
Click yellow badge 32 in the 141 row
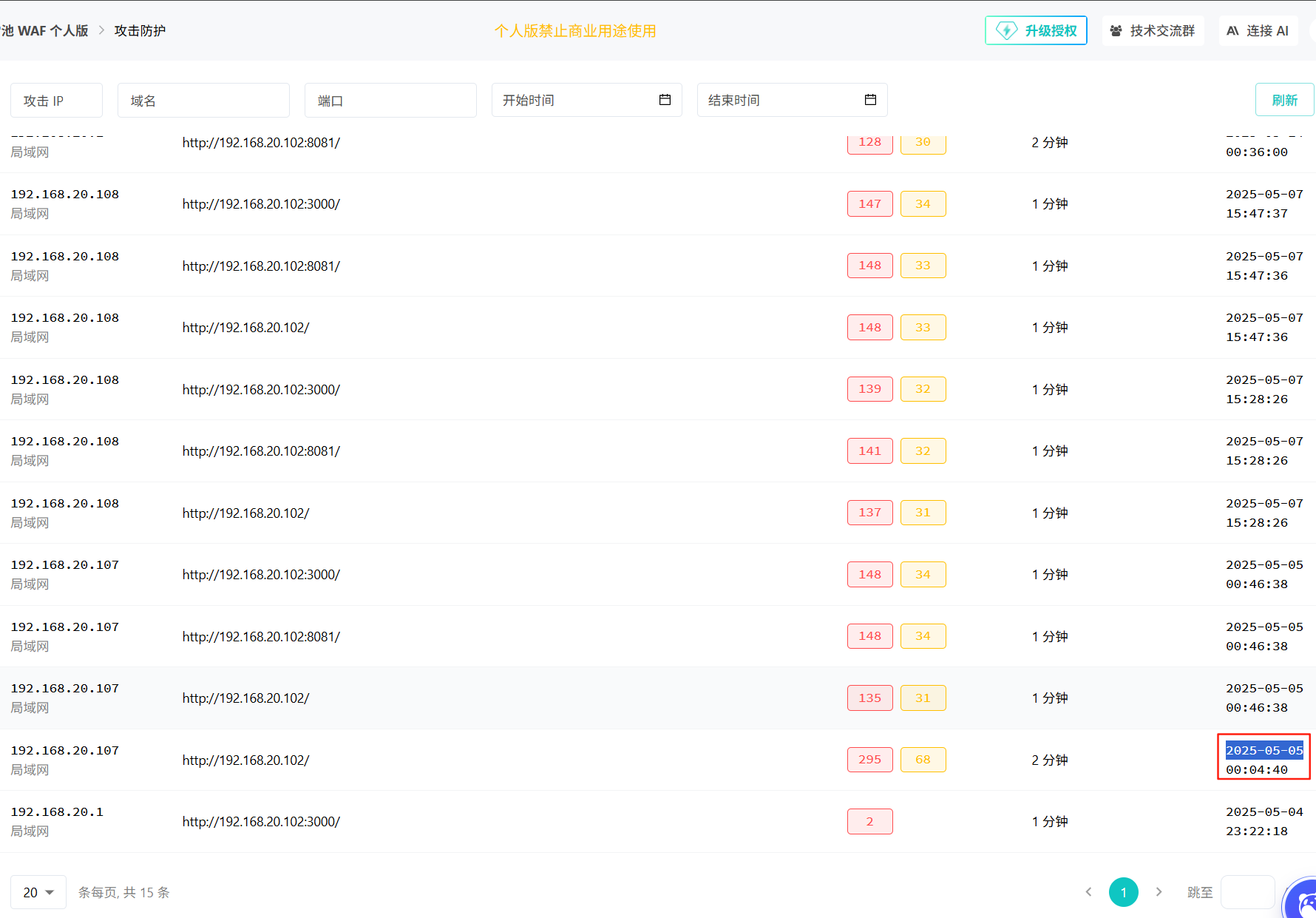(923, 450)
